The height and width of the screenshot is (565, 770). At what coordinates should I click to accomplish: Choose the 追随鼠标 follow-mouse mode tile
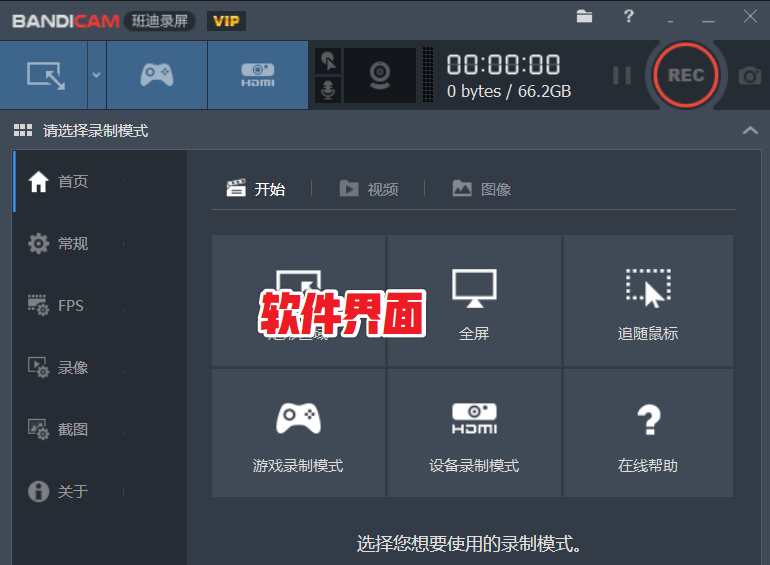(x=648, y=300)
